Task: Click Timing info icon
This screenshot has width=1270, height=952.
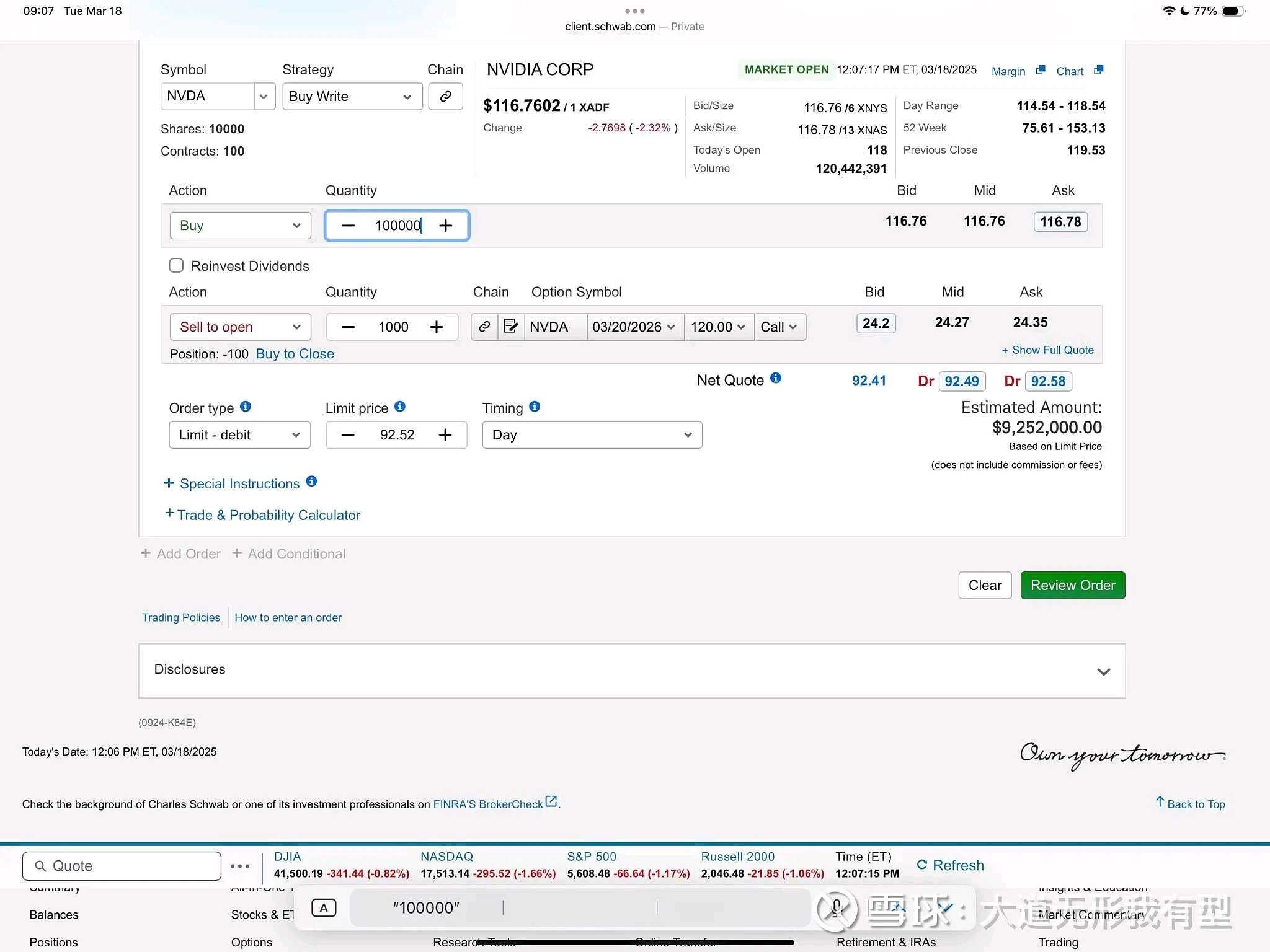Action: [535, 407]
